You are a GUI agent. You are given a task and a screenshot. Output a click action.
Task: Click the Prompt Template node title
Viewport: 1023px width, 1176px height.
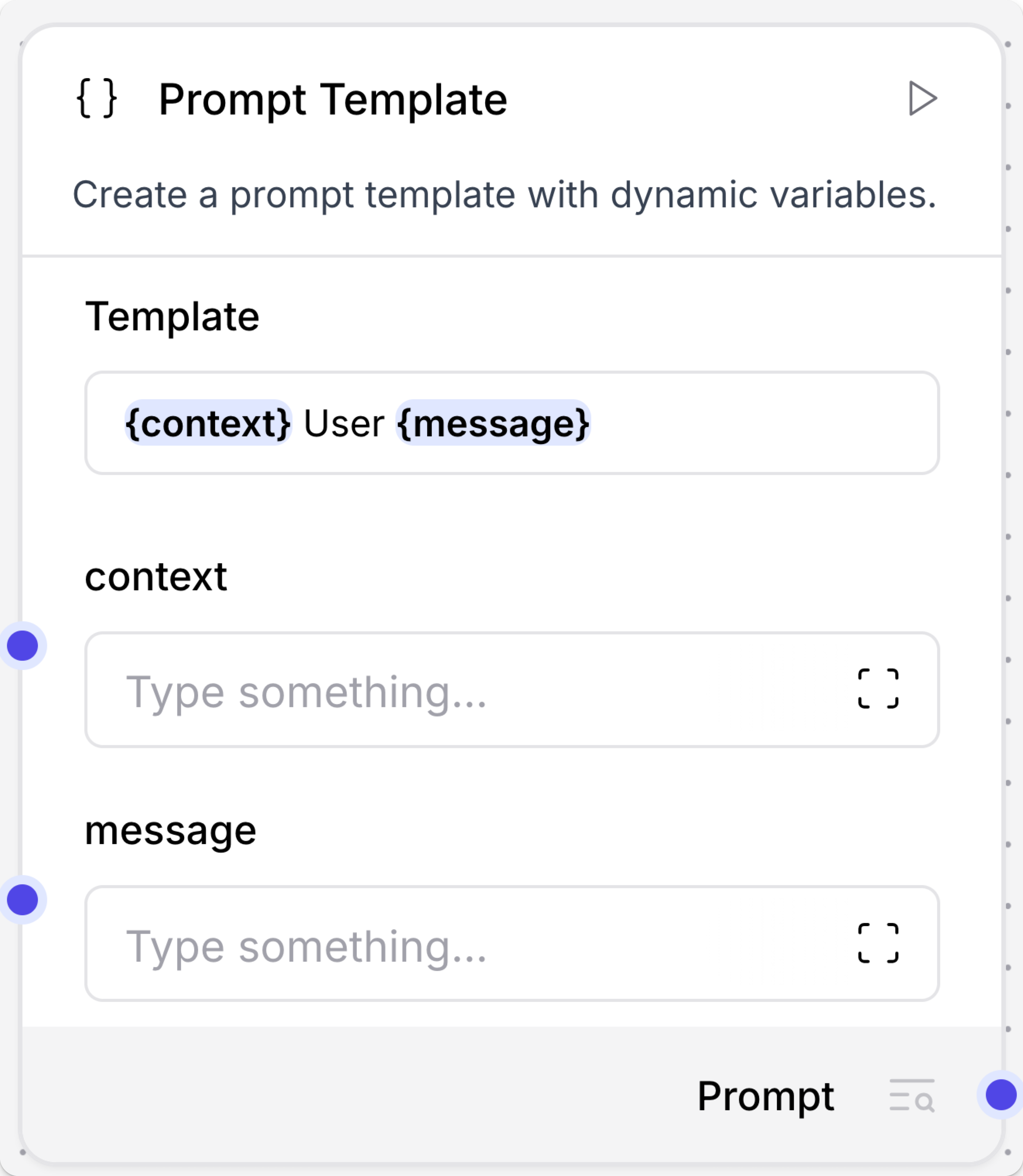tap(332, 98)
